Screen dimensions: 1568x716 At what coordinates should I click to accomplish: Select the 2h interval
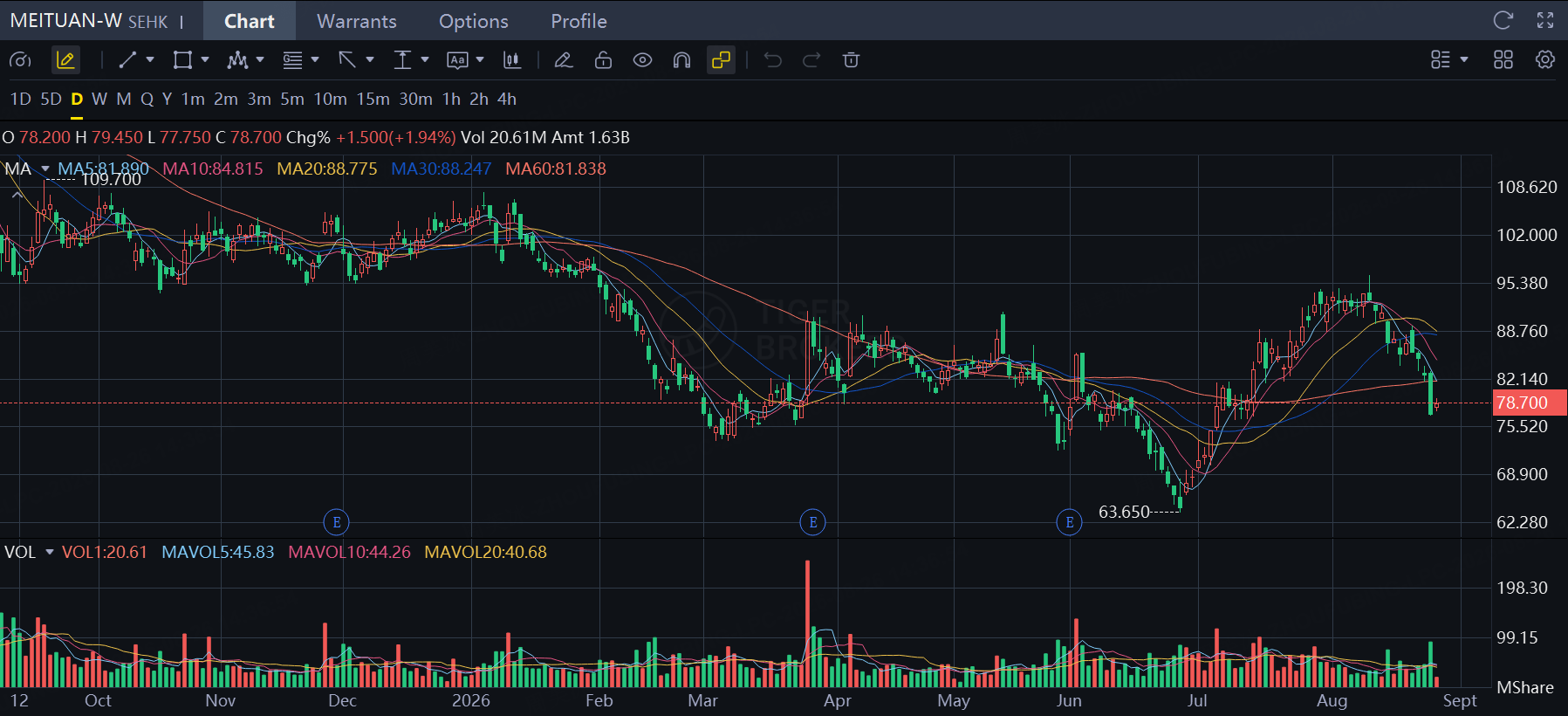pos(479,100)
